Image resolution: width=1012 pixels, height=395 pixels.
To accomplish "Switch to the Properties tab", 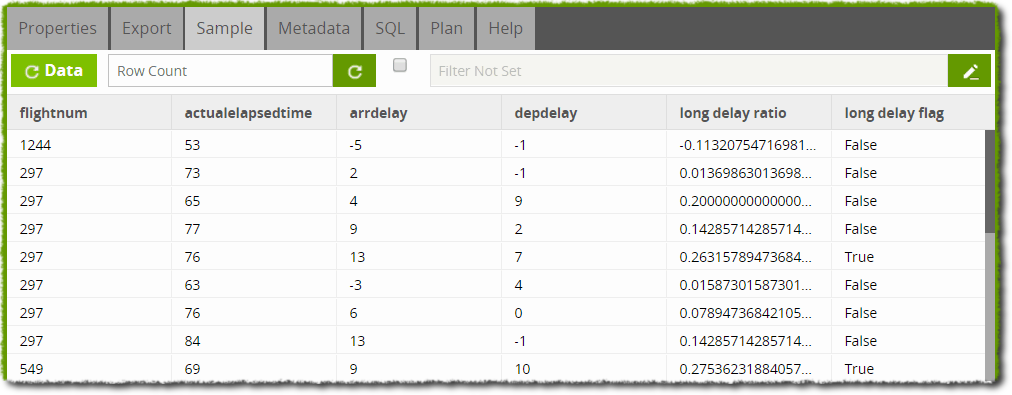I will 57,28.
